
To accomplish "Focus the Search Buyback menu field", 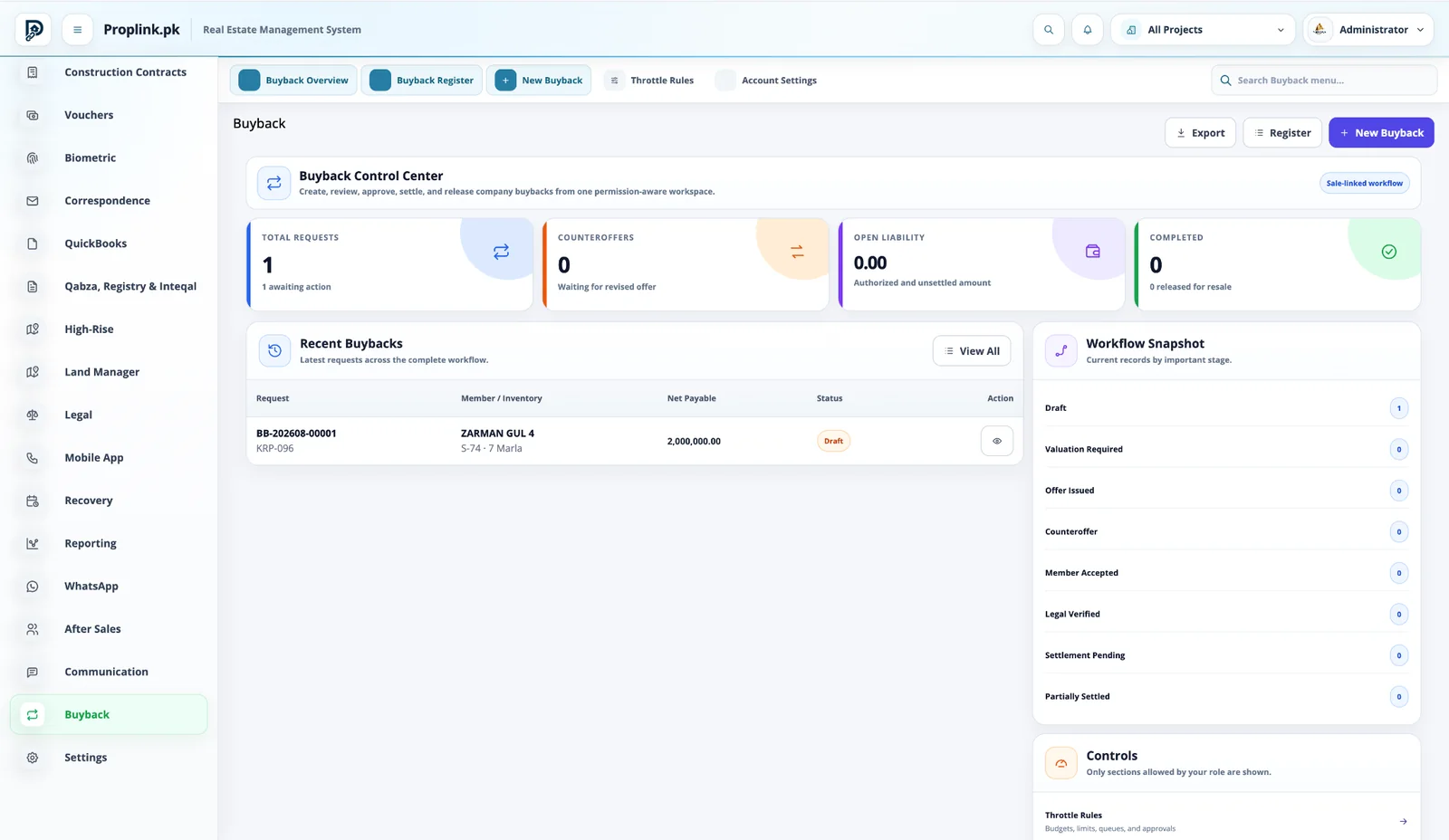I will tap(1324, 81).
